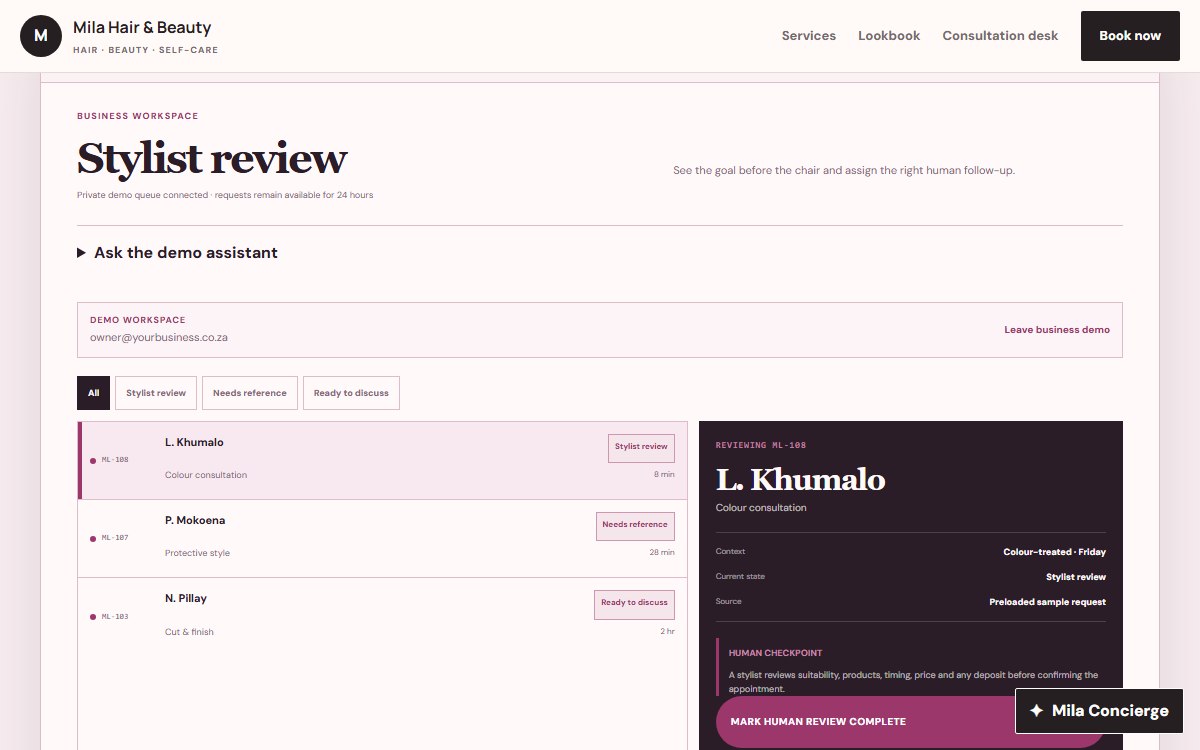Select the All filter tab

[93, 393]
